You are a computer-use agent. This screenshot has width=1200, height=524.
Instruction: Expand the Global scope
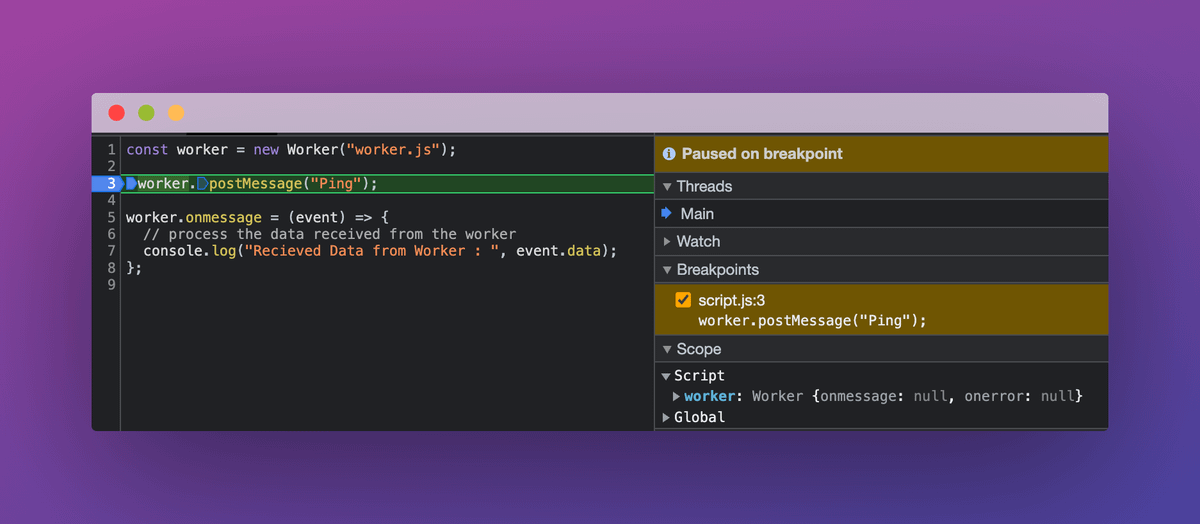pos(666,418)
